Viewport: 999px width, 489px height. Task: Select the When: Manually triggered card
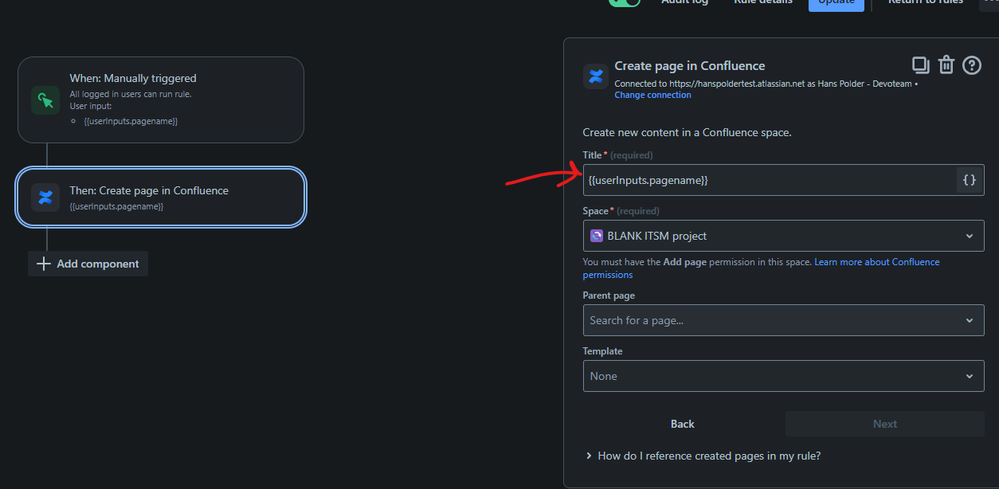click(161, 100)
